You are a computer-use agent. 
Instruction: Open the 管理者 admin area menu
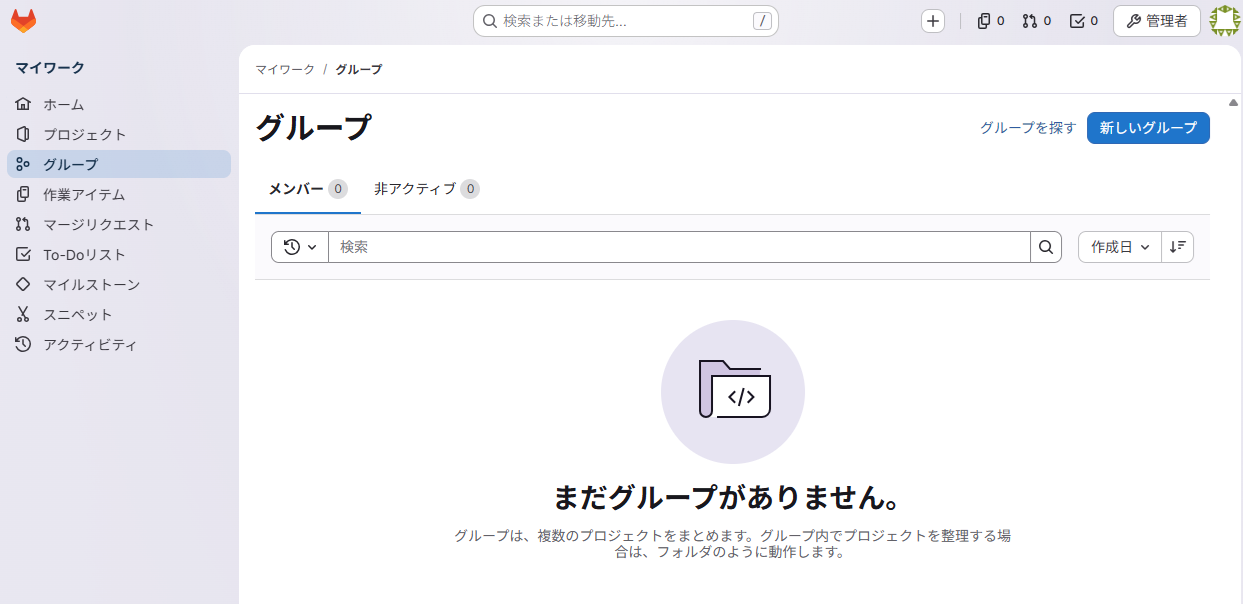[x=1156, y=20]
